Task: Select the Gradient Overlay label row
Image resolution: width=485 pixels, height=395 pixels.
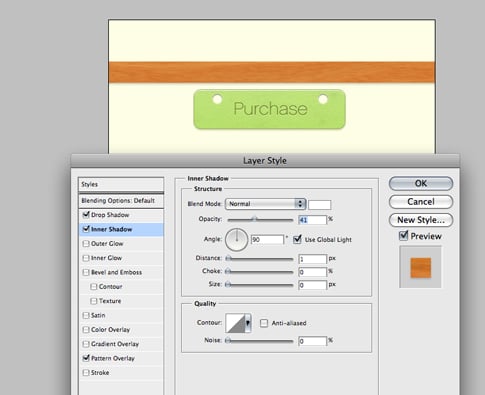Action: 121,344
